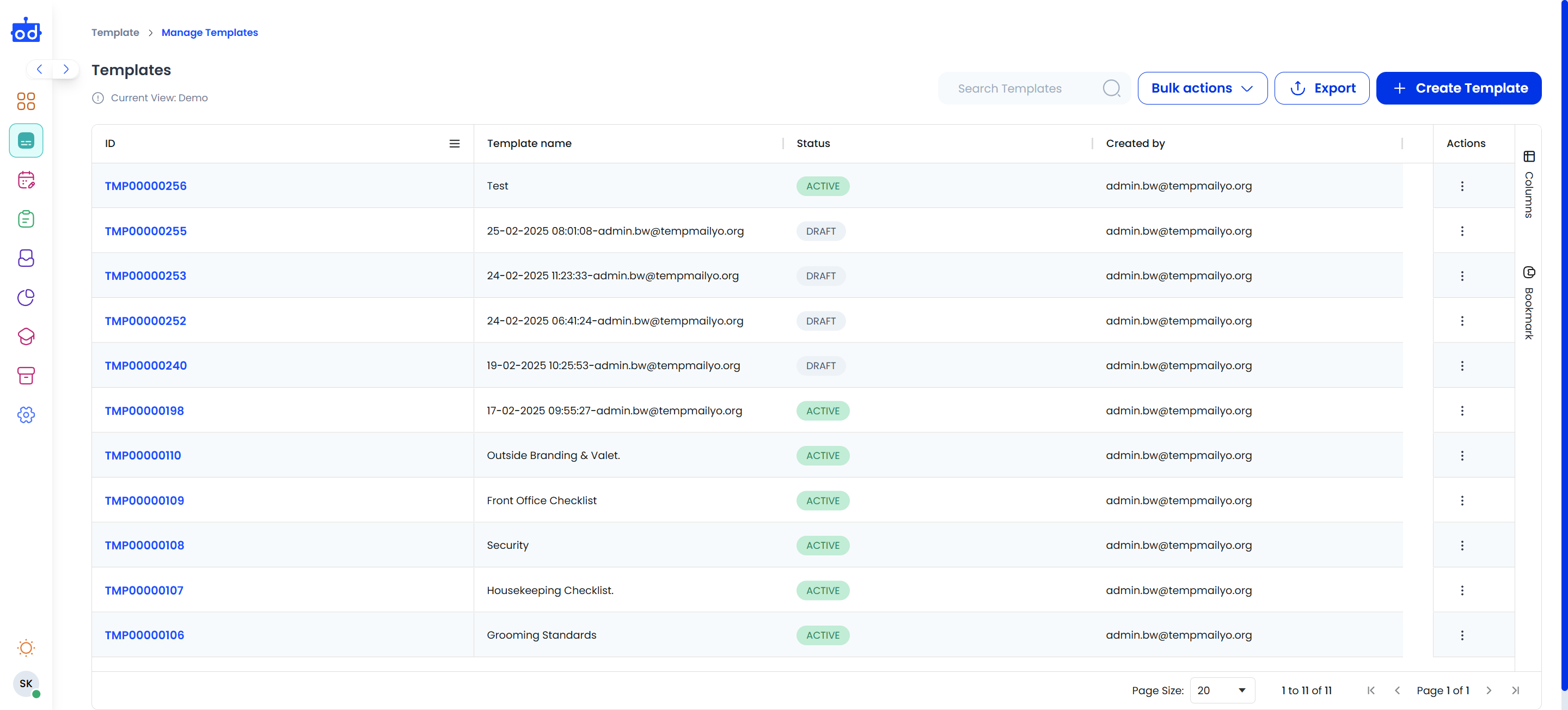Open the SK user avatar
The height and width of the screenshot is (710, 1568).
tap(26, 683)
